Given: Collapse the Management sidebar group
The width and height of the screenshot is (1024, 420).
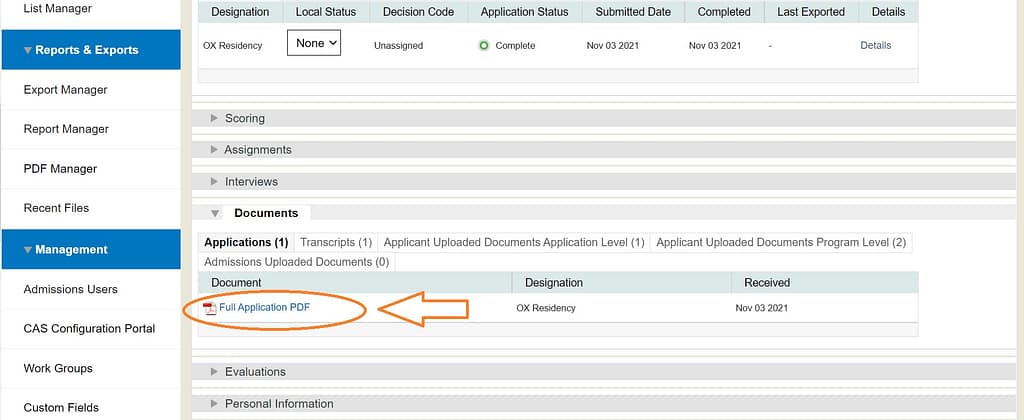Looking at the screenshot, I should point(90,250).
